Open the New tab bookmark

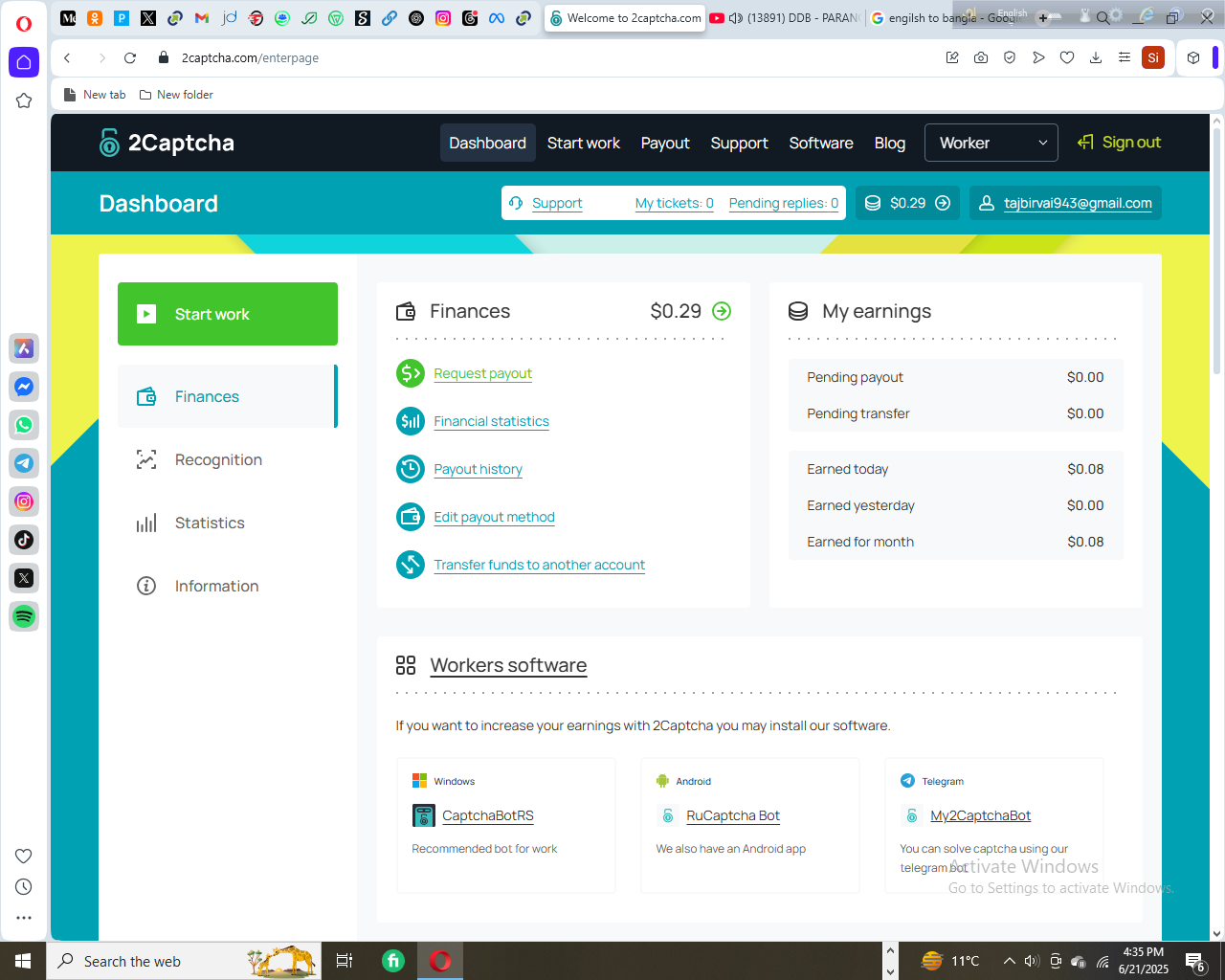[95, 95]
